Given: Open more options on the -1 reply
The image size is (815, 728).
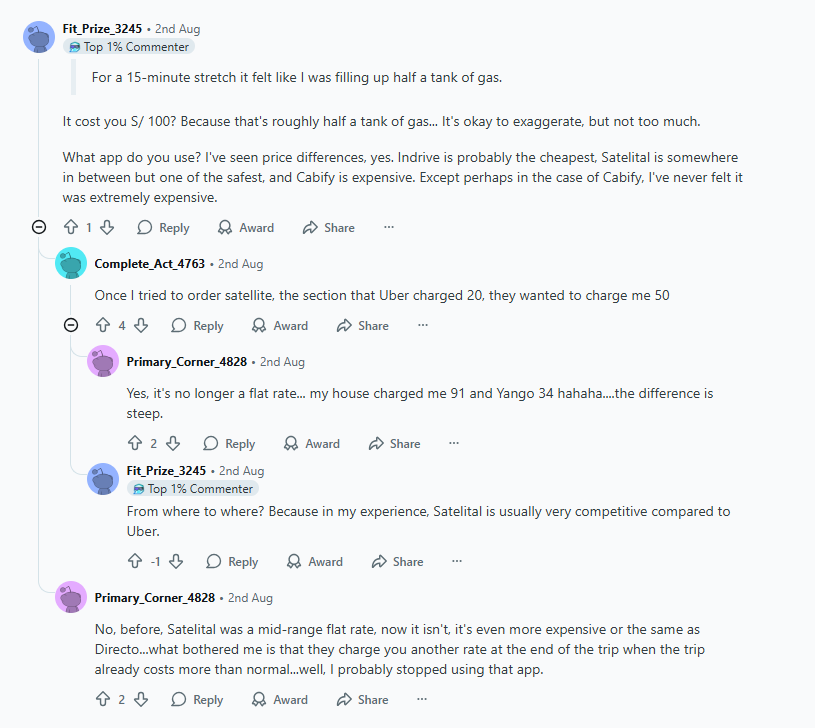Looking at the screenshot, I should point(457,562).
